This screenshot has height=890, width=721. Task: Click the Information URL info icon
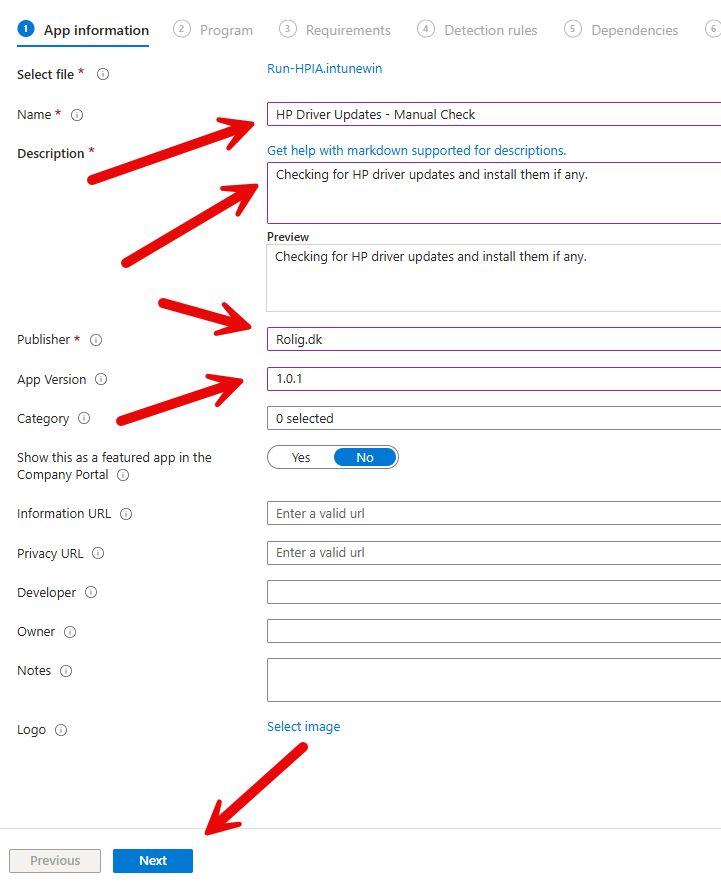coord(126,514)
